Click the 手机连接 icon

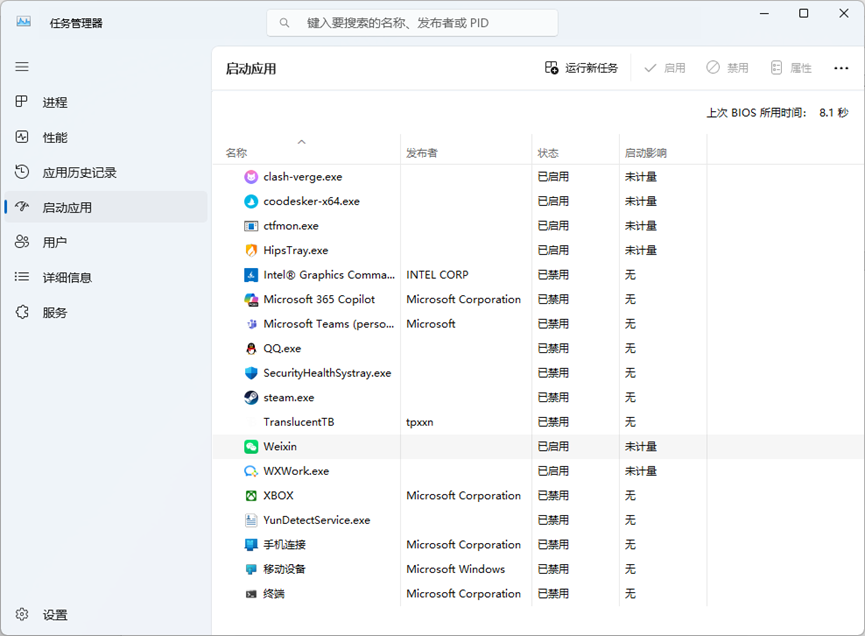[251, 545]
